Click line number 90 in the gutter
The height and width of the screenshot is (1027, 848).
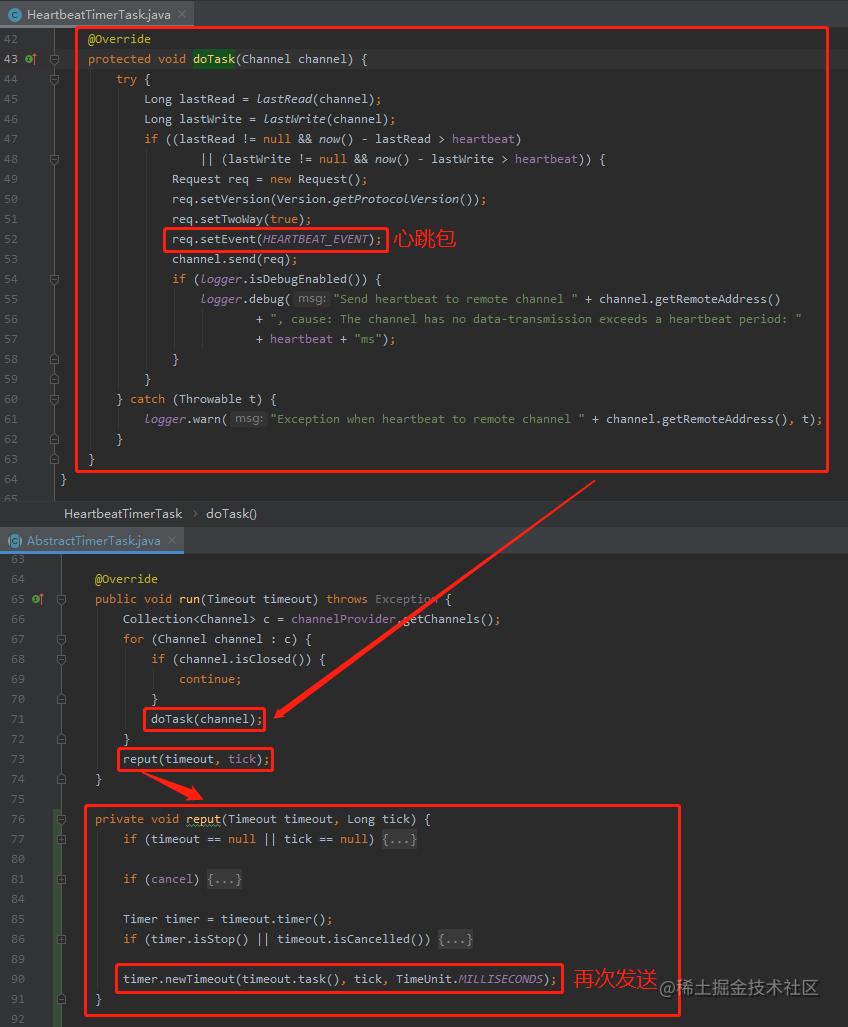pos(18,979)
